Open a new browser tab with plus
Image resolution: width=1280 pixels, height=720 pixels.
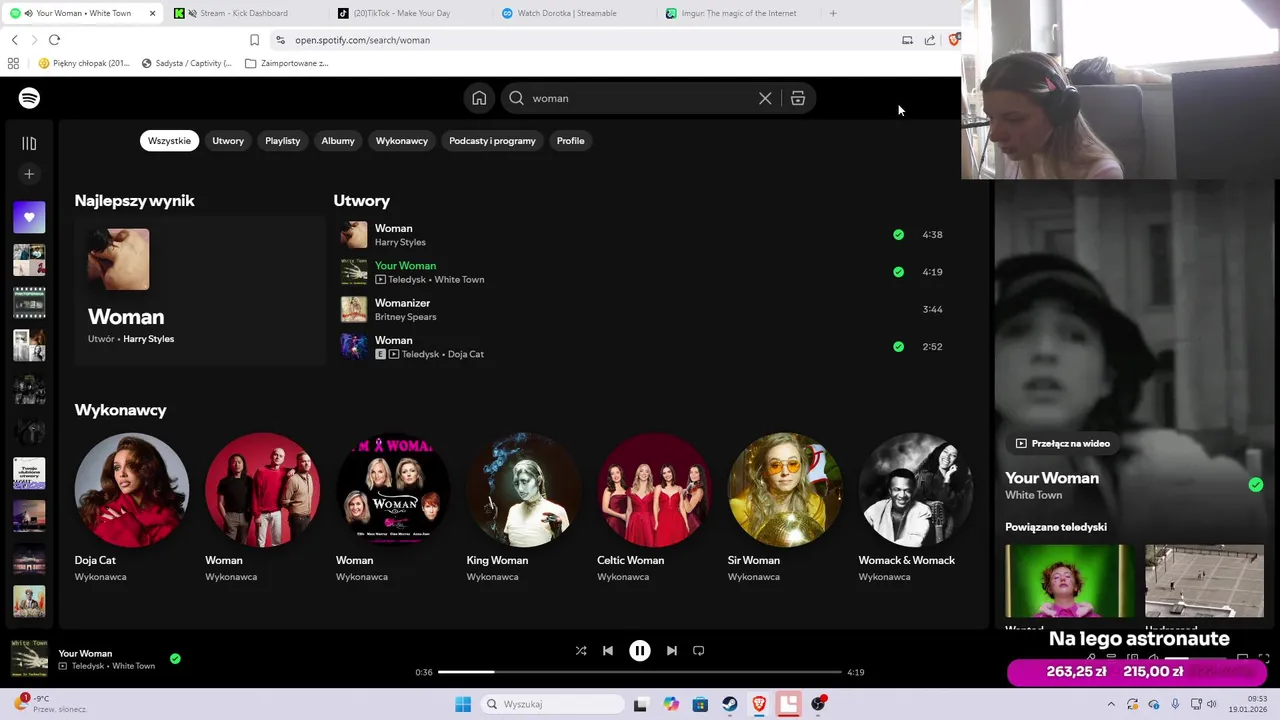point(833,13)
